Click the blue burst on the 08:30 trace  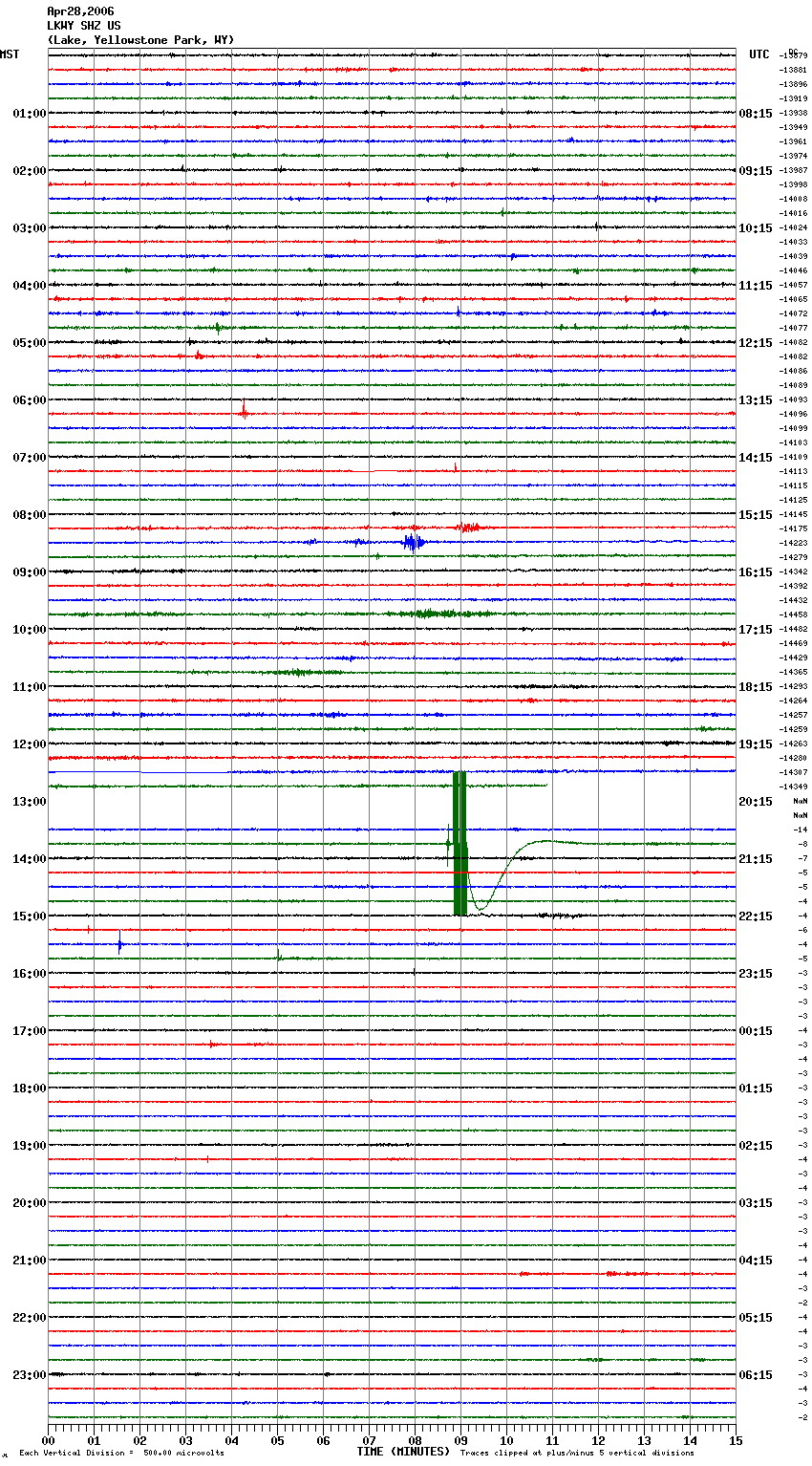pyautogui.click(x=413, y=543)
